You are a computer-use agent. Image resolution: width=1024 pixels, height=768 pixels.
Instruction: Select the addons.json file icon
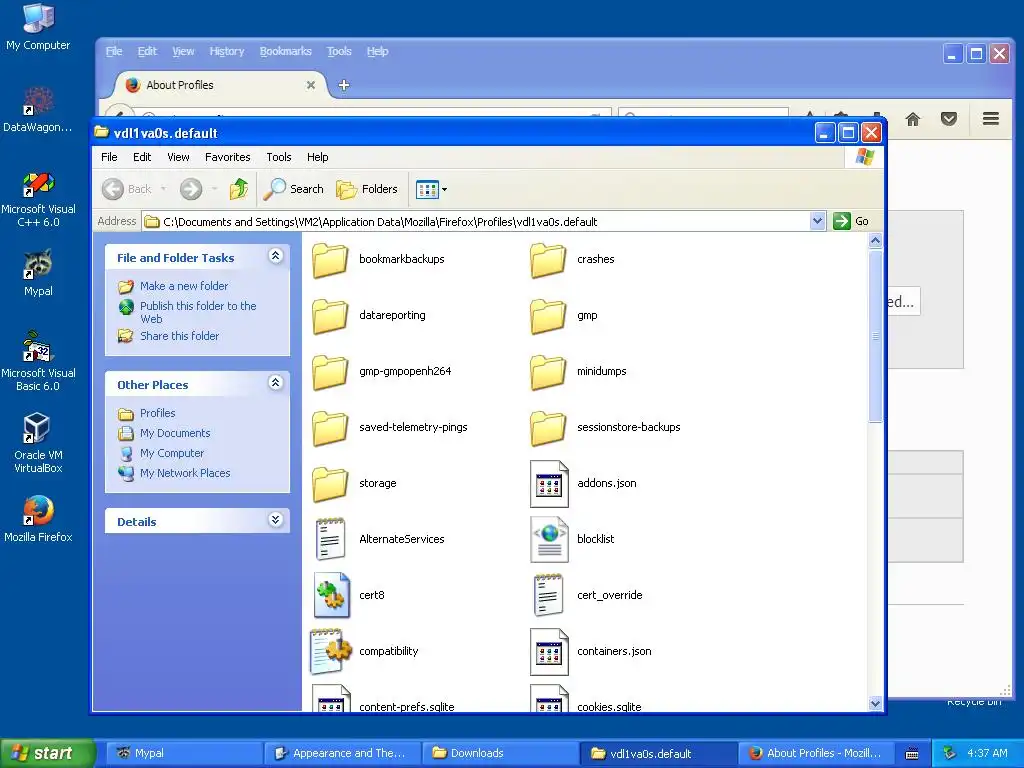coord(549,484)
